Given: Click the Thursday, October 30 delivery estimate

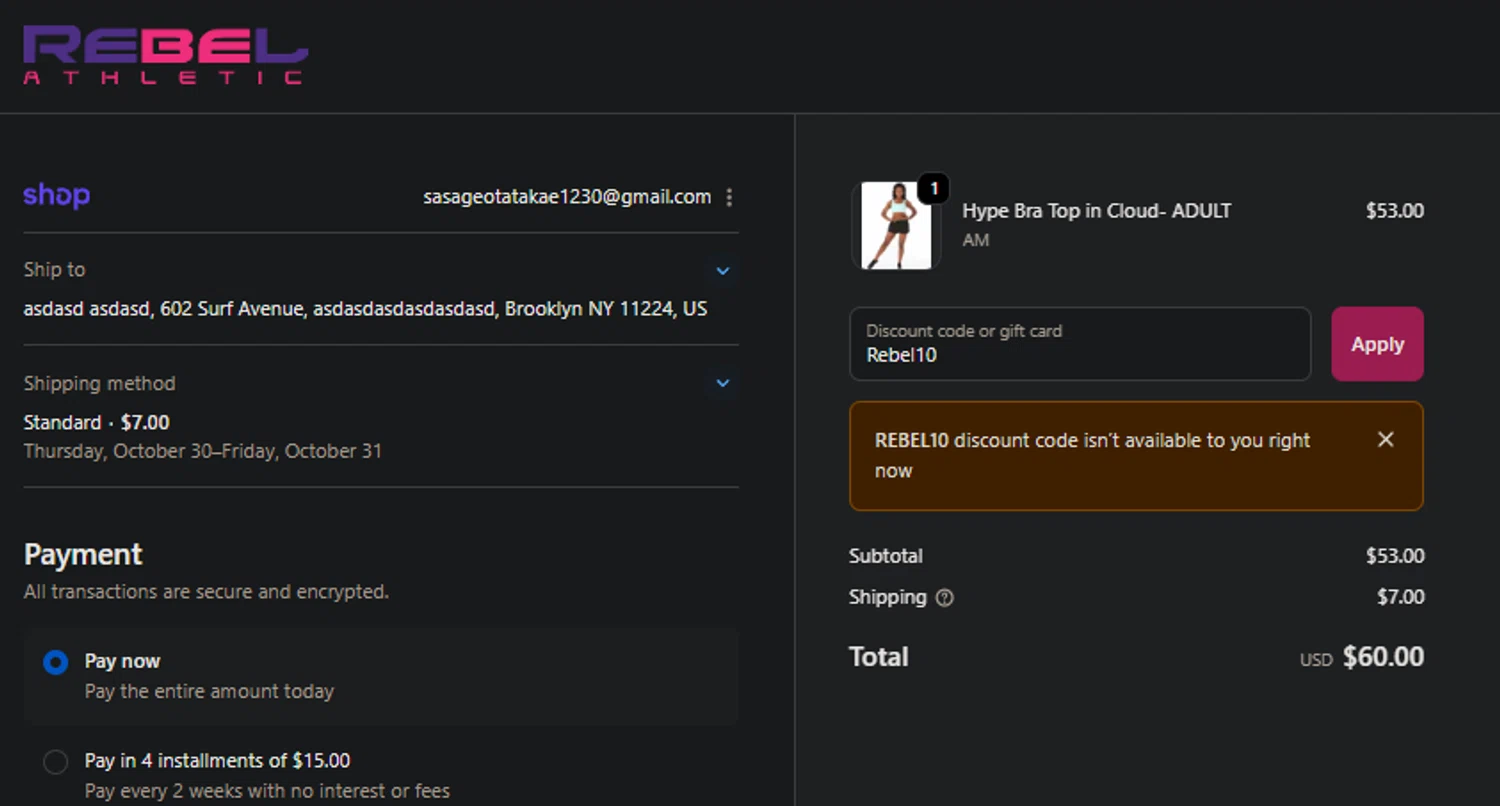Looking at the screenshot, I should pyautogui.click(x=203, y=451).
